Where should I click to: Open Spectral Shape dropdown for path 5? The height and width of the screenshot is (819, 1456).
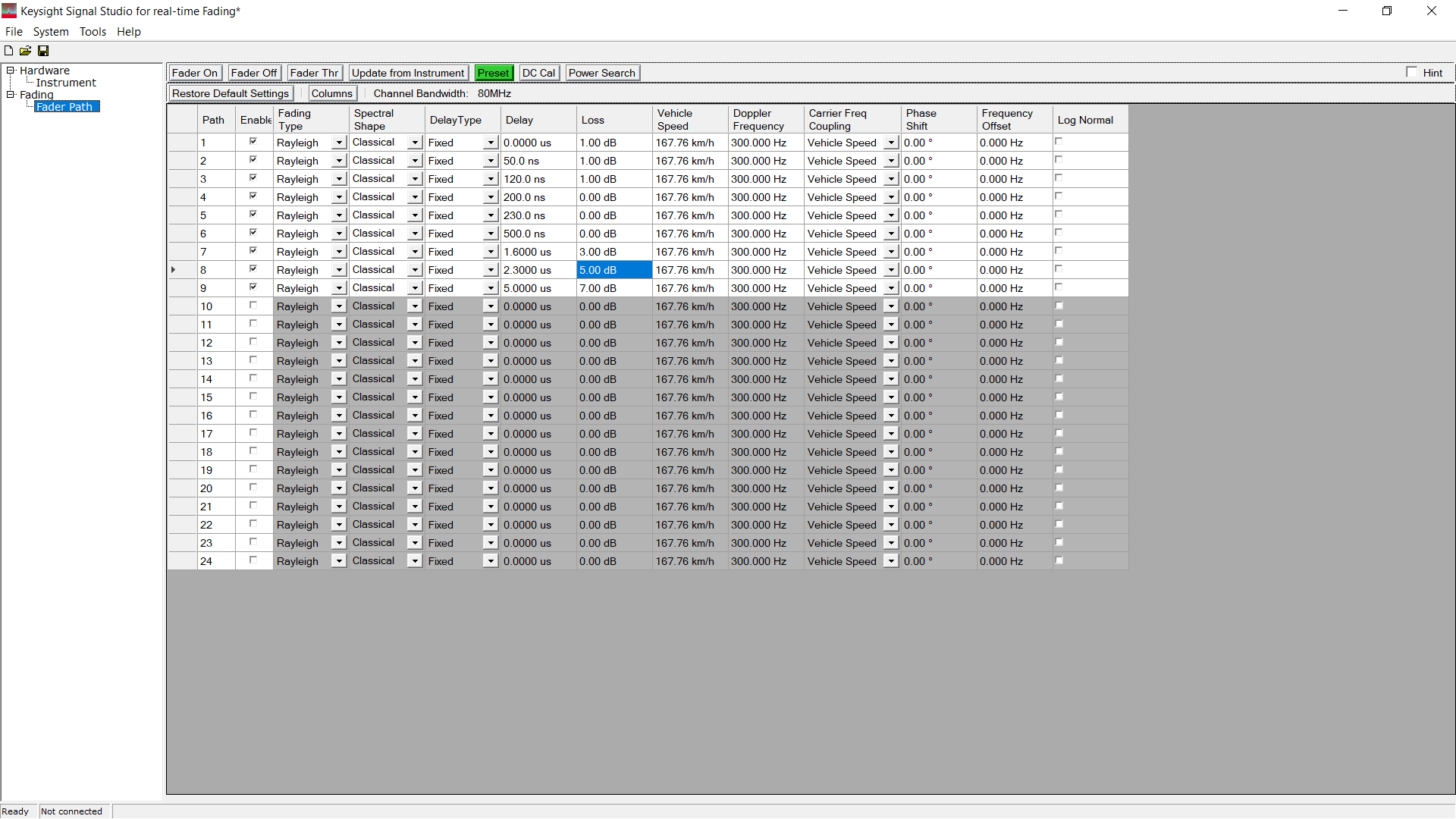tap(415, 215)
